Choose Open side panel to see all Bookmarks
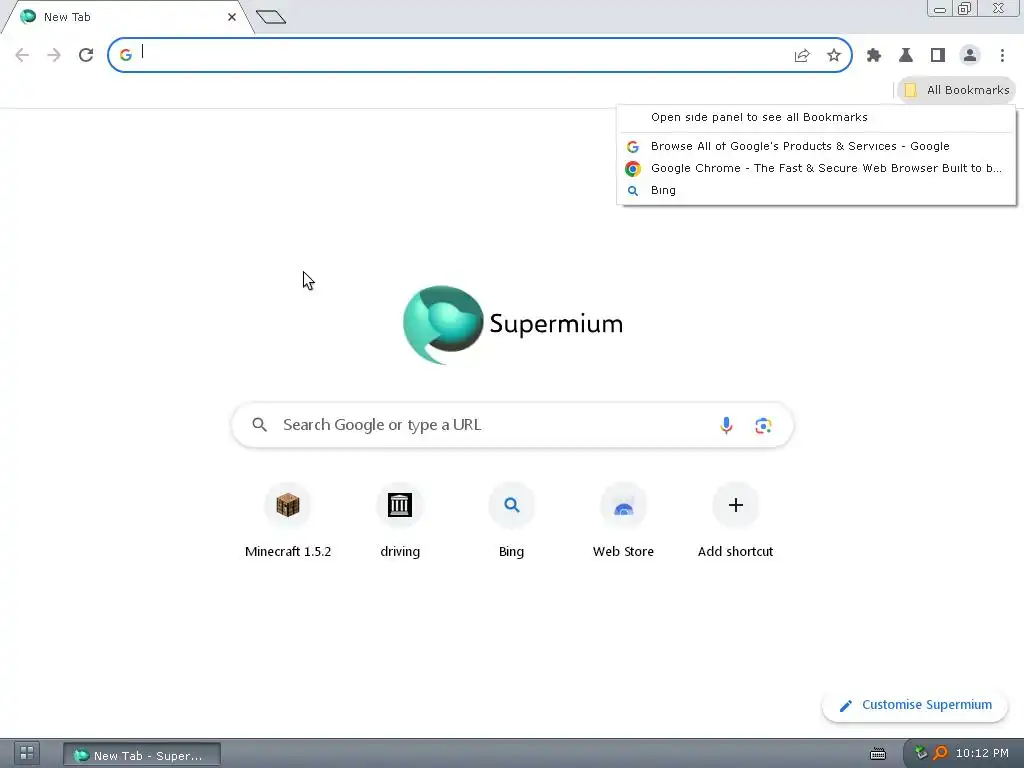 click(x=816, y=118)
